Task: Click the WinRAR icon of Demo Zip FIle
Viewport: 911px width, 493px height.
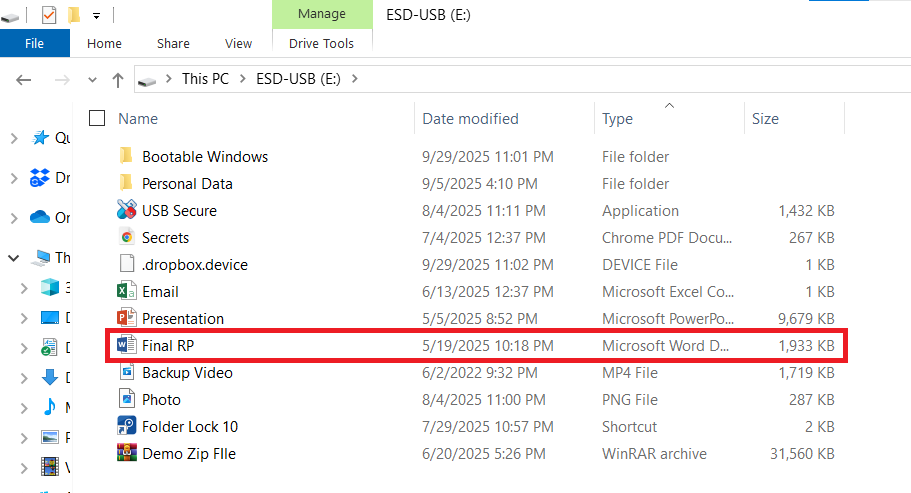Action: (x=127, y=452)
